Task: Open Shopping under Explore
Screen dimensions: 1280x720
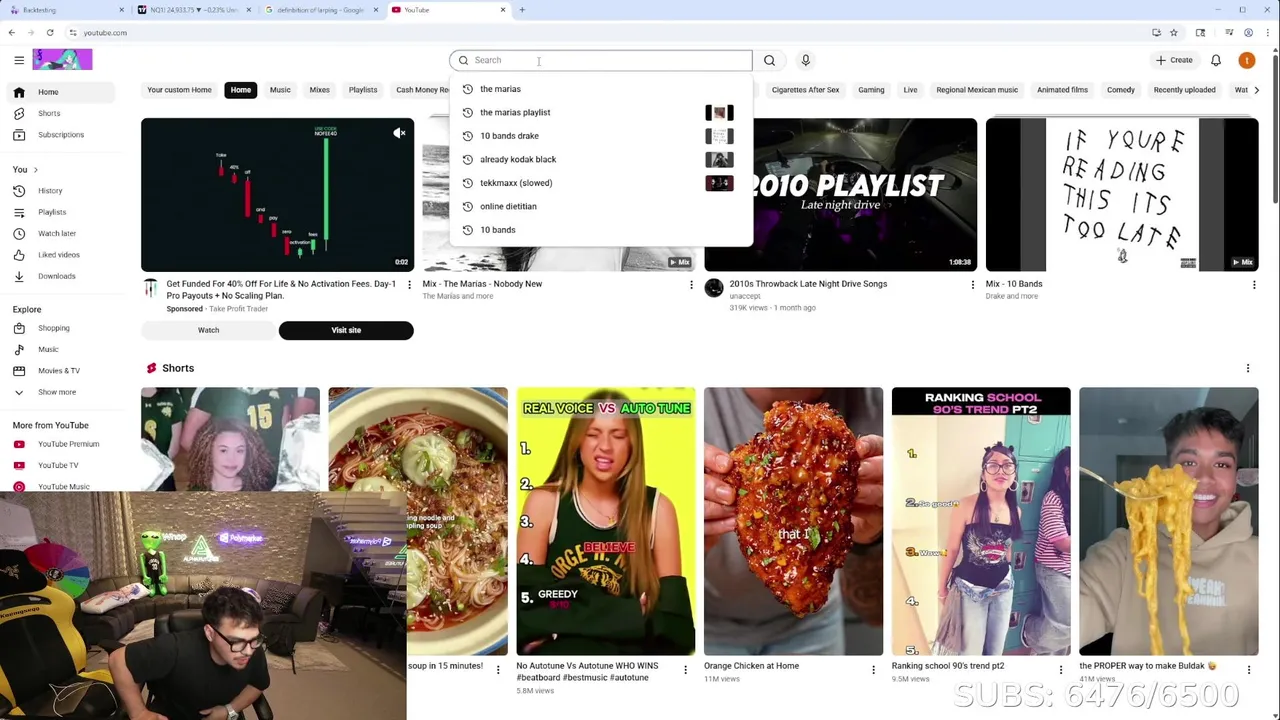Action: tap(60, 328)
